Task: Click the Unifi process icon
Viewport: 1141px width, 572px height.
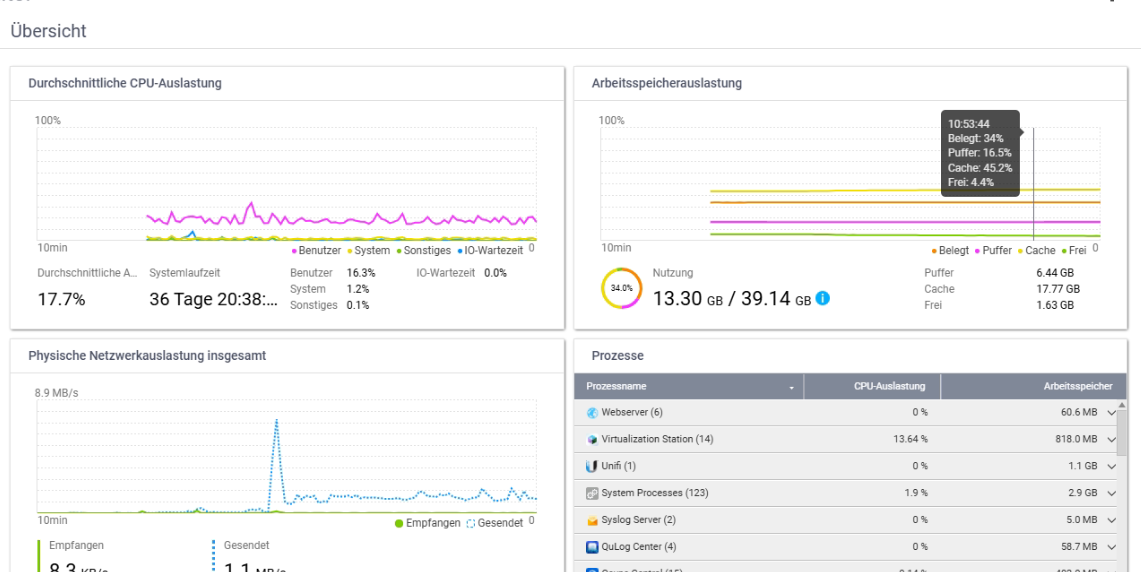Action: click(592, 466)
